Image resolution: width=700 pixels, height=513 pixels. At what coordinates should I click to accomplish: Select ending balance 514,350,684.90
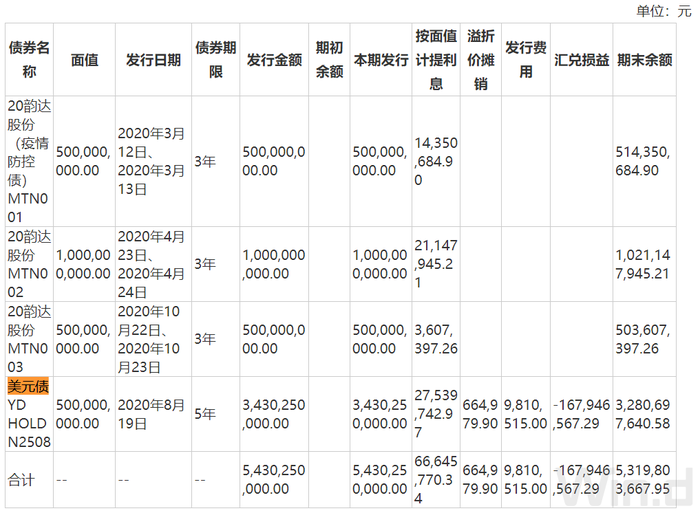point(643,161)
